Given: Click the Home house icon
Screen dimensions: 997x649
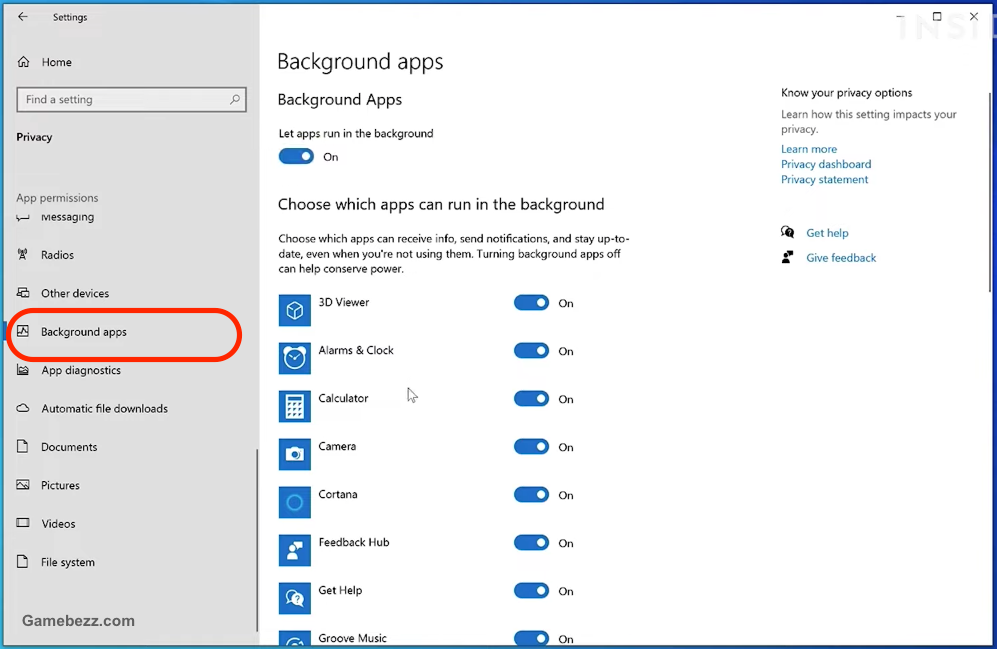Looking at the screenshot, I should tap(24, 62).
